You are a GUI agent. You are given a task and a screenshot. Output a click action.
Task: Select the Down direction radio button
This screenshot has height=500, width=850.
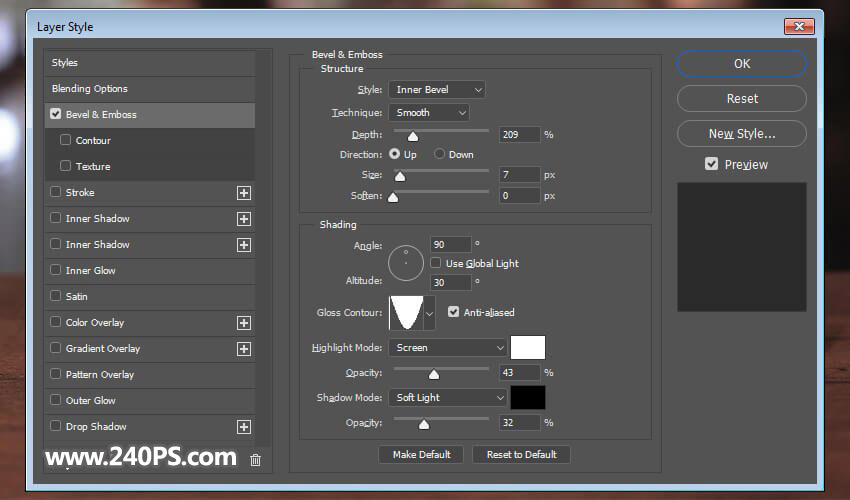(x=439, y=154)
